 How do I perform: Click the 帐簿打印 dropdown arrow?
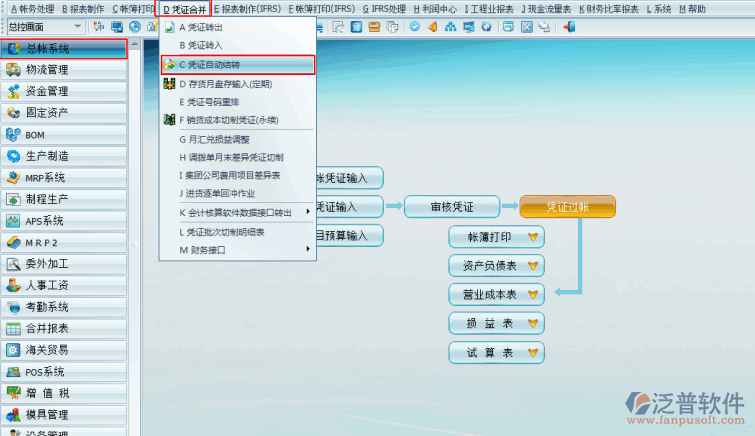pos(533,238)
